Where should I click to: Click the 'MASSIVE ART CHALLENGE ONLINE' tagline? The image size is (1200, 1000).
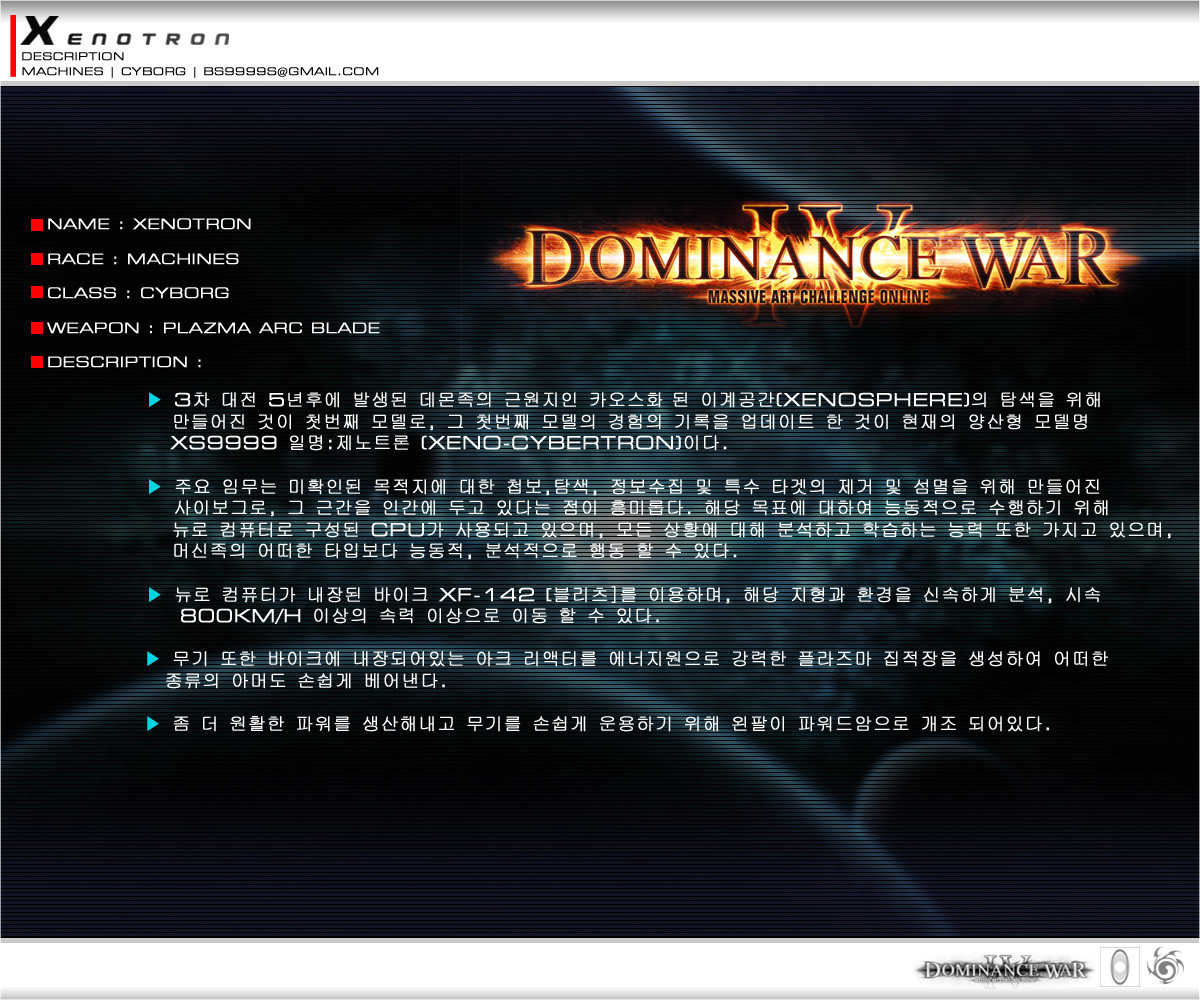point(818,297)
